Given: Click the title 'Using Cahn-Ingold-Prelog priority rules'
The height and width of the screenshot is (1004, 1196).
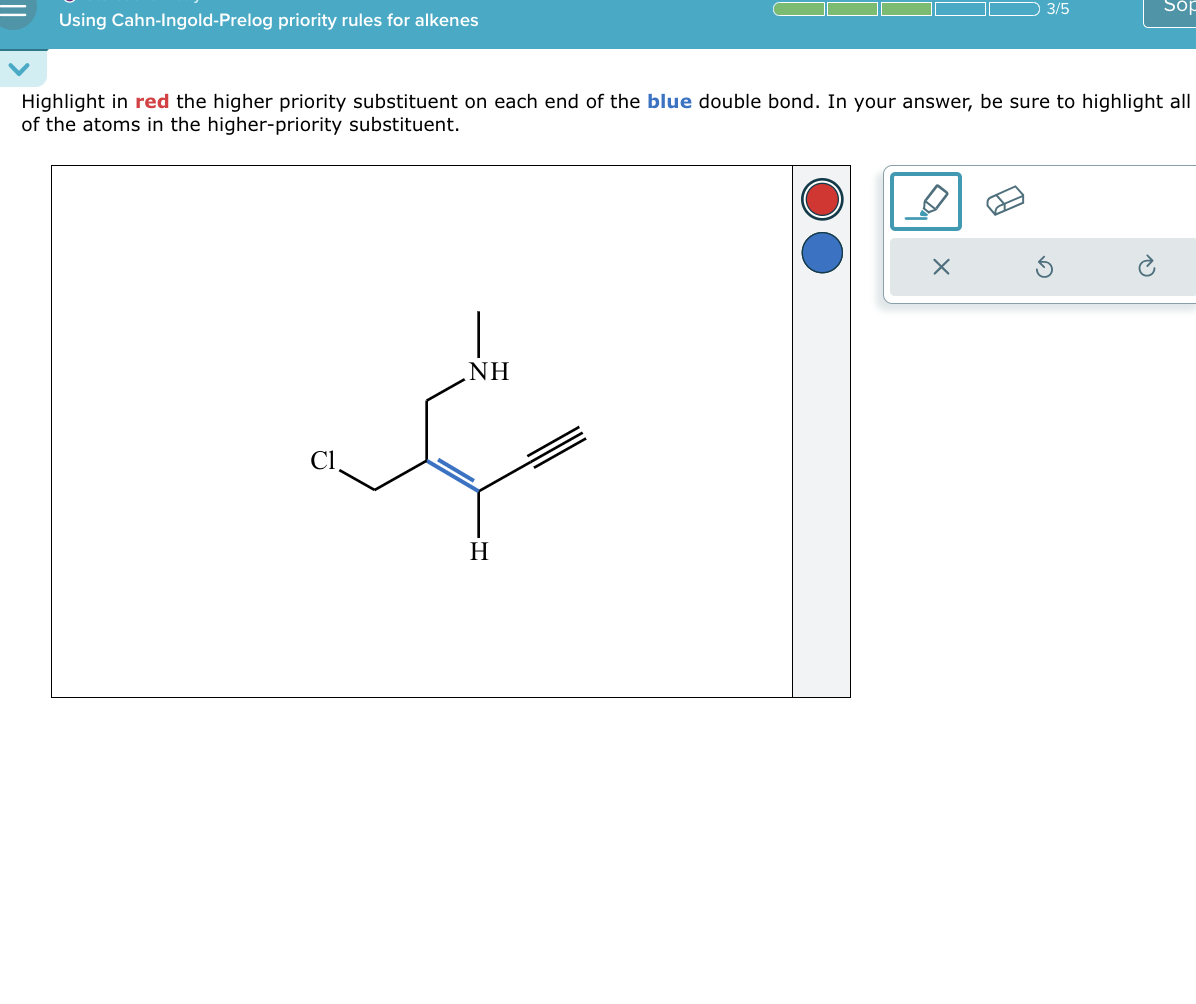Looking at the screenshot, I should click(x=268, y=20).
